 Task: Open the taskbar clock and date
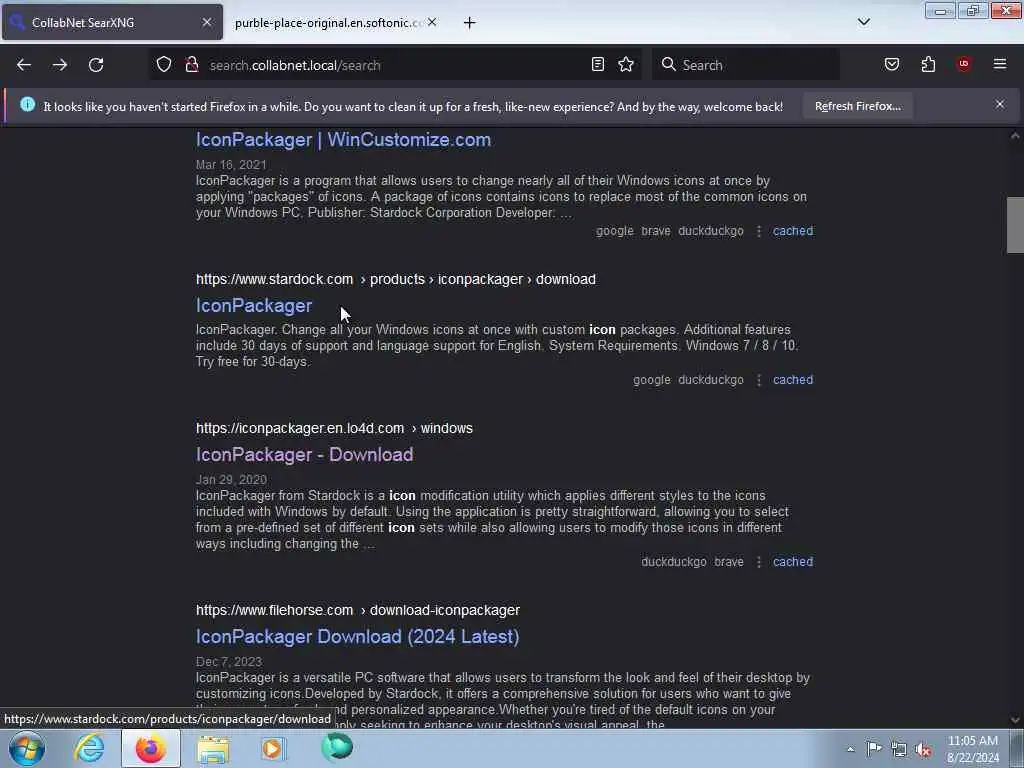click(x=973, y=749)
